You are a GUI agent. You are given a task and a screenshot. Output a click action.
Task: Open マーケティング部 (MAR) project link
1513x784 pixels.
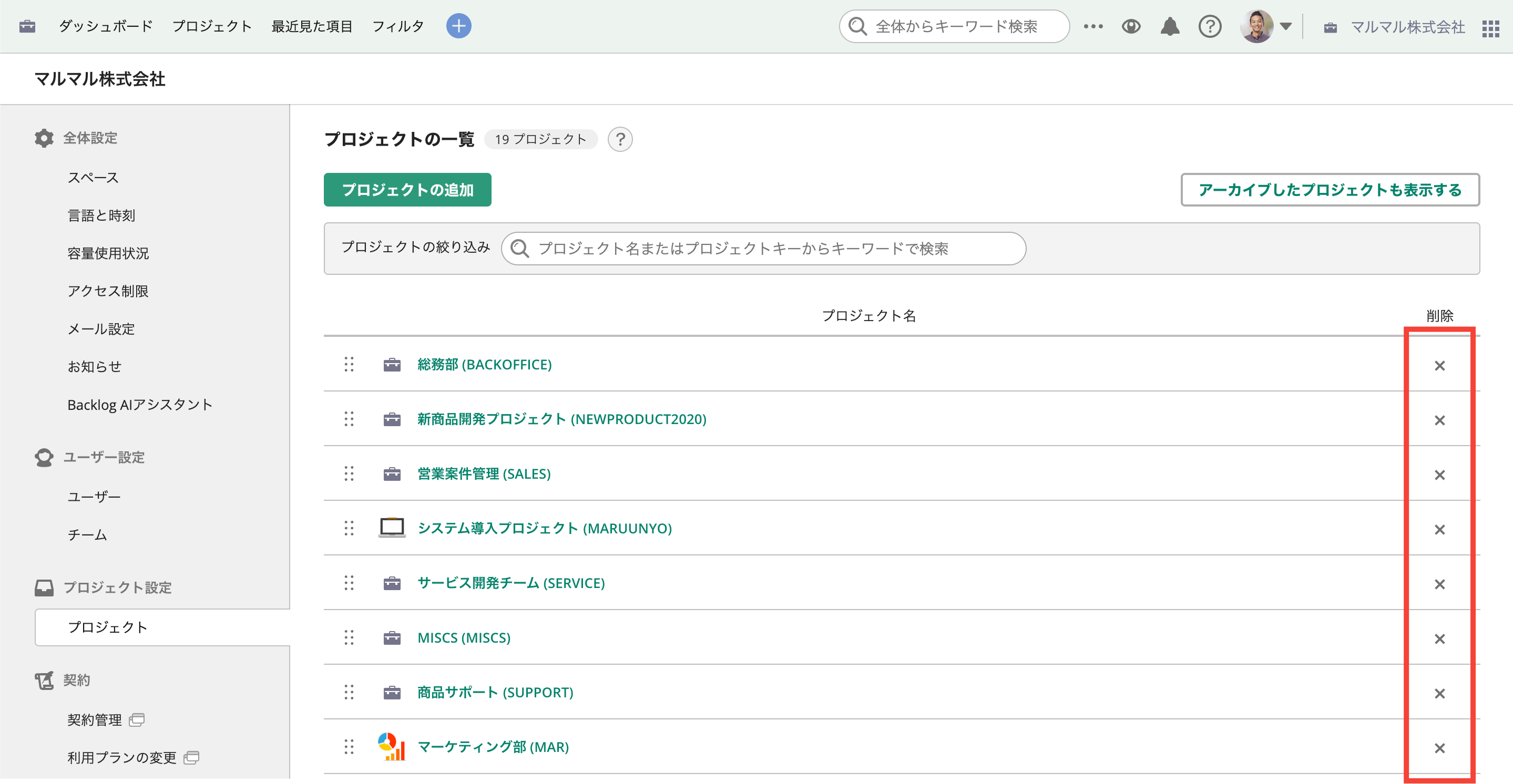493,746
